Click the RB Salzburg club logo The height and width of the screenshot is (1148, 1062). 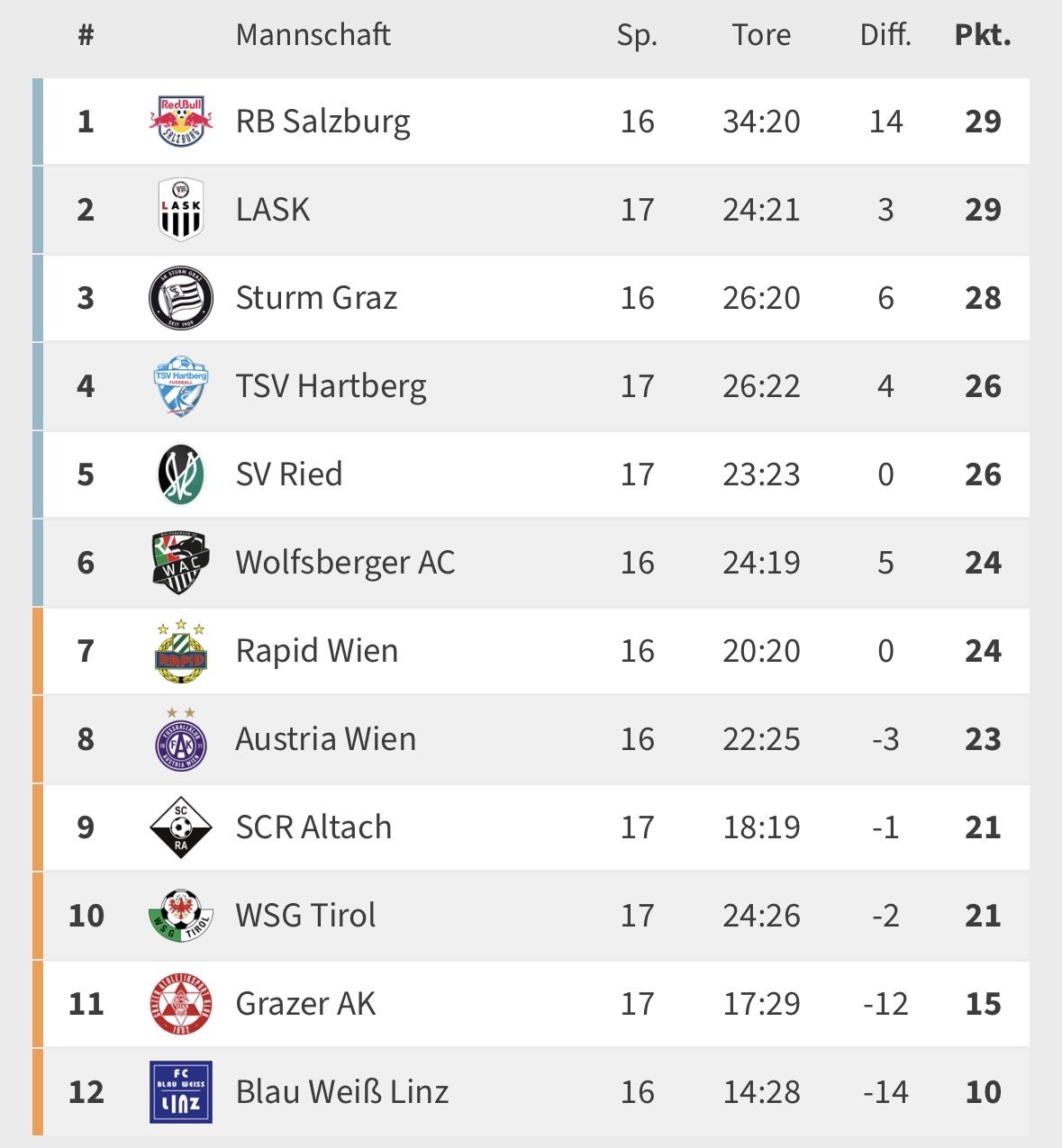point(181,121)
